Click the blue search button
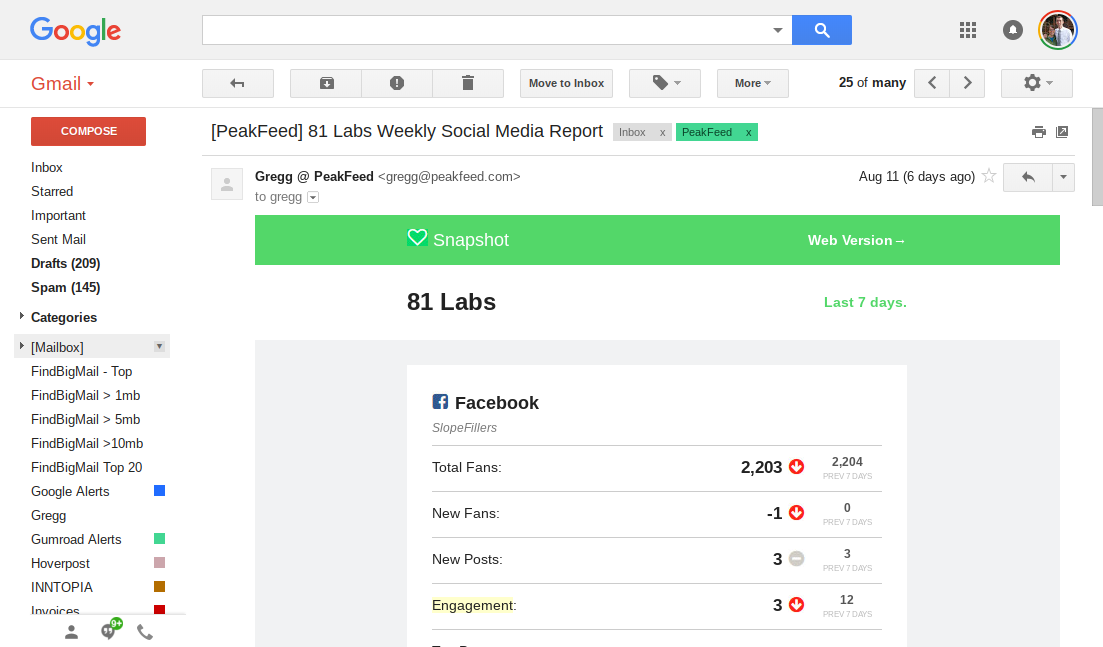This screenshot has height=647, width=1103. pos(822,30)
